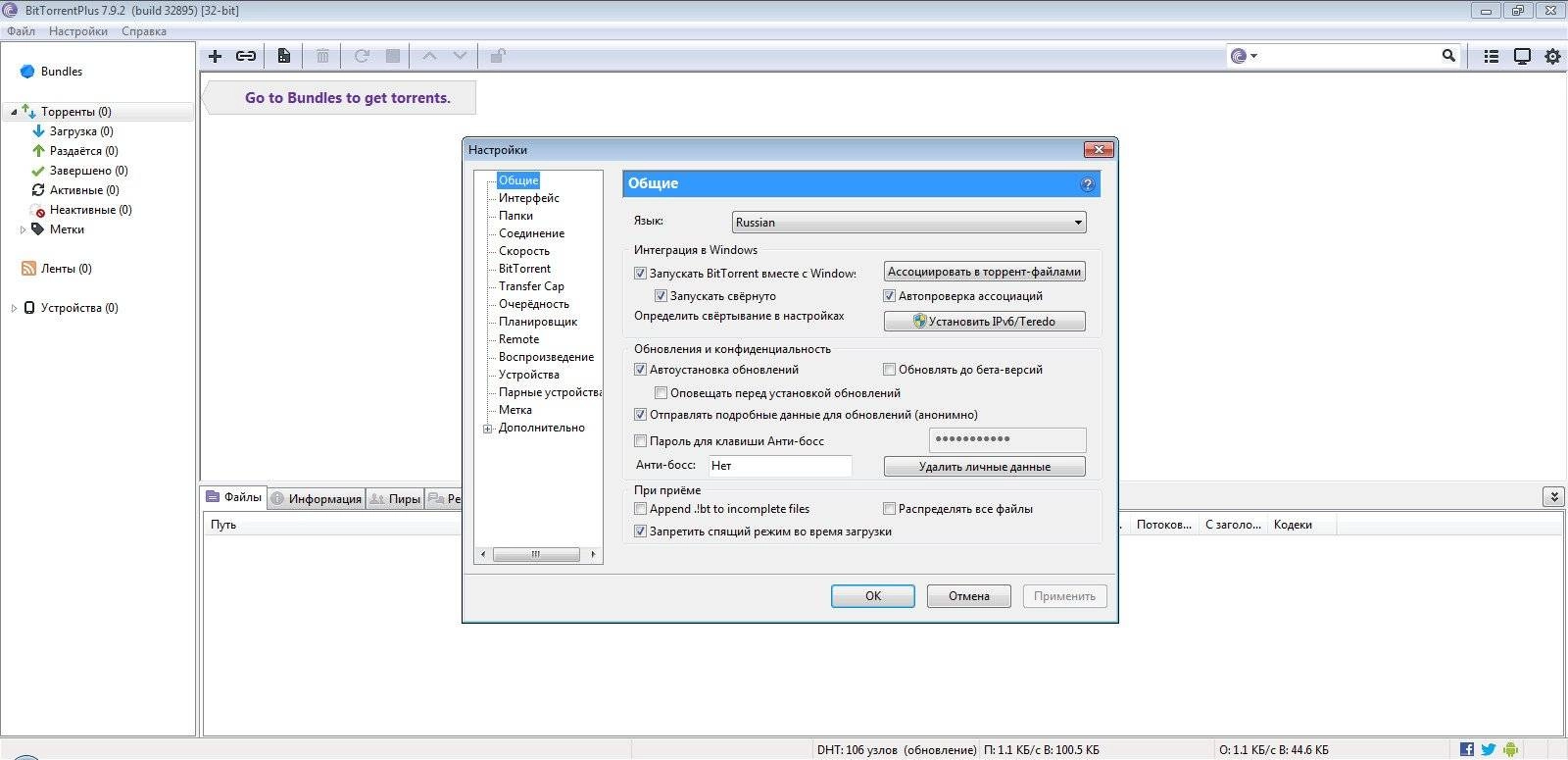Image resolution: width=1568 pixels, height=760 pixels.
Task: Enable Append .!bt to incomplete files
Action: point(641,509)
